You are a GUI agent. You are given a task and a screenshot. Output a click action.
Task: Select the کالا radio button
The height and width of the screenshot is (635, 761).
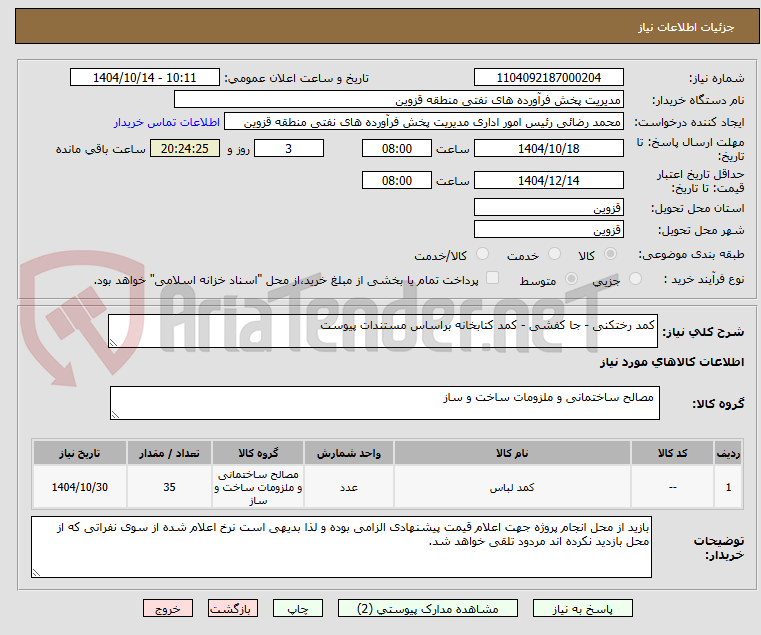click(610, 254)
